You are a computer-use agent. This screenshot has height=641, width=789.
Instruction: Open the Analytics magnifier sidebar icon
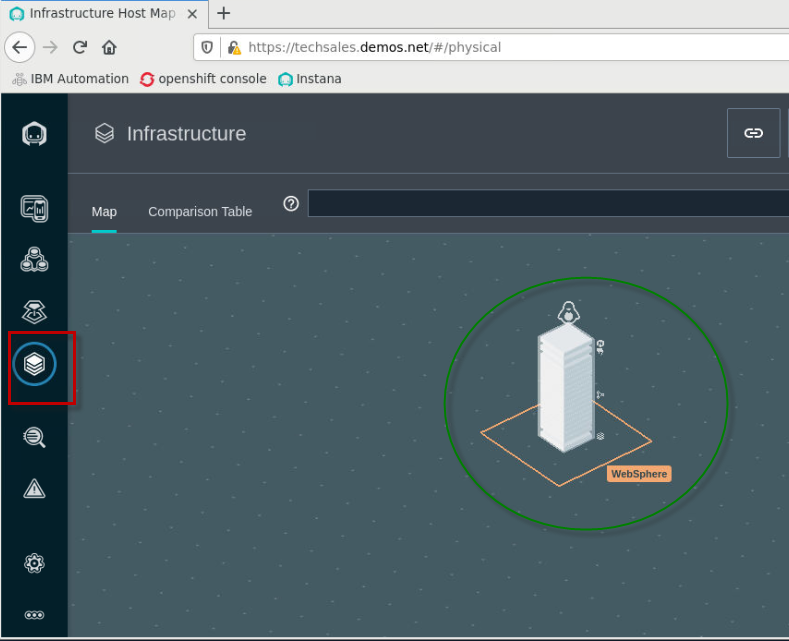pyautogui.click(x=34, y=436)
